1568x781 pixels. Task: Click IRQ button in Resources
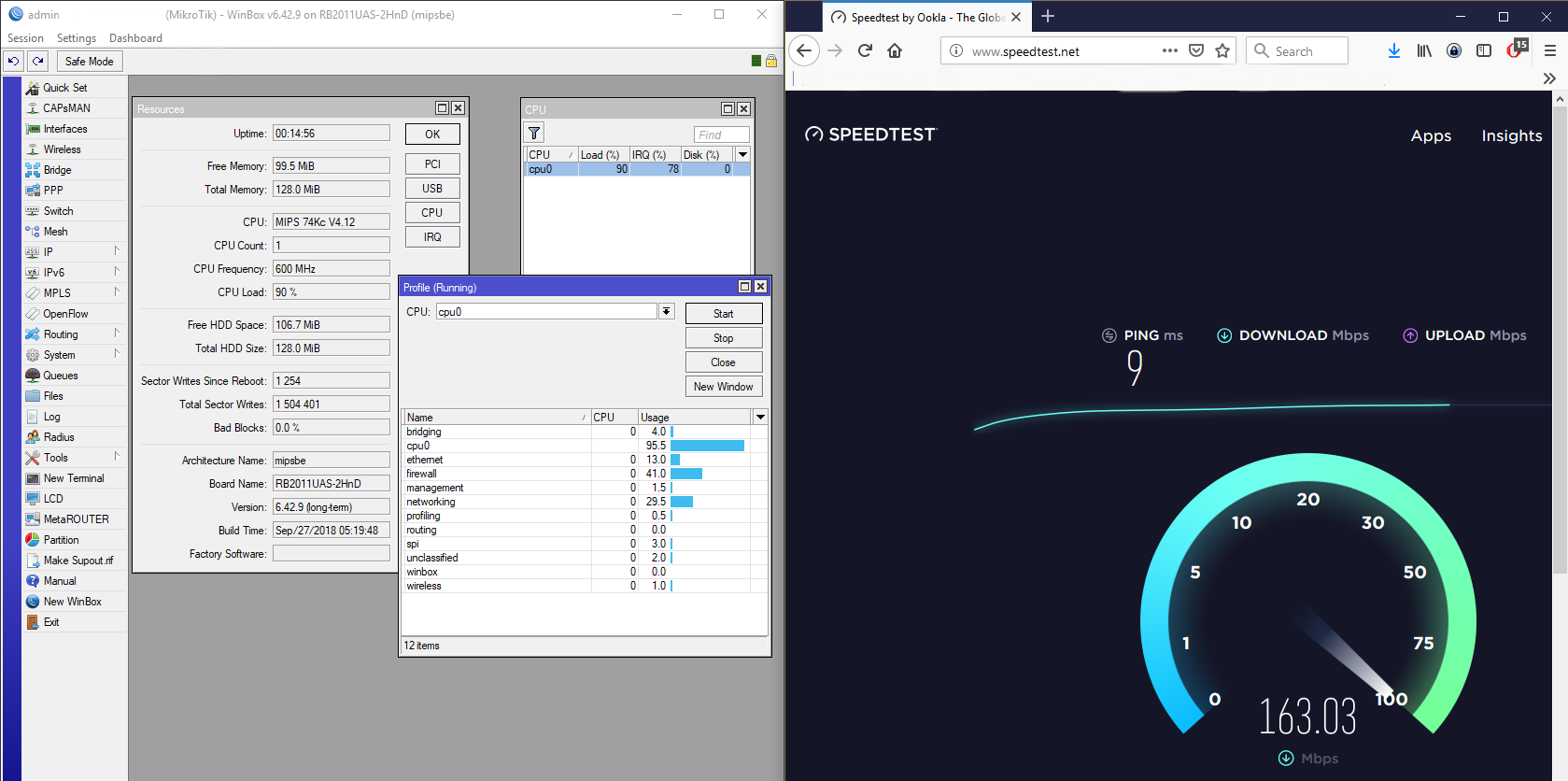click(432, 237)
